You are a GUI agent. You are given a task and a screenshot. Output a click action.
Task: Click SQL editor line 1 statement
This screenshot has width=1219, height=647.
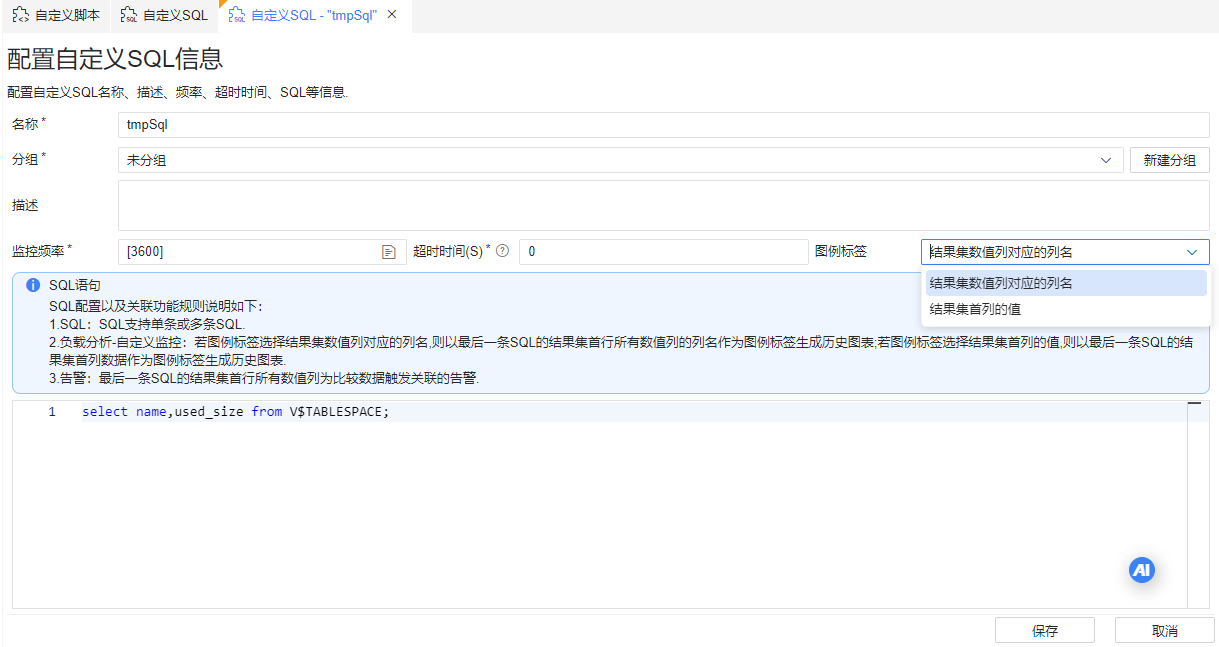235,412
